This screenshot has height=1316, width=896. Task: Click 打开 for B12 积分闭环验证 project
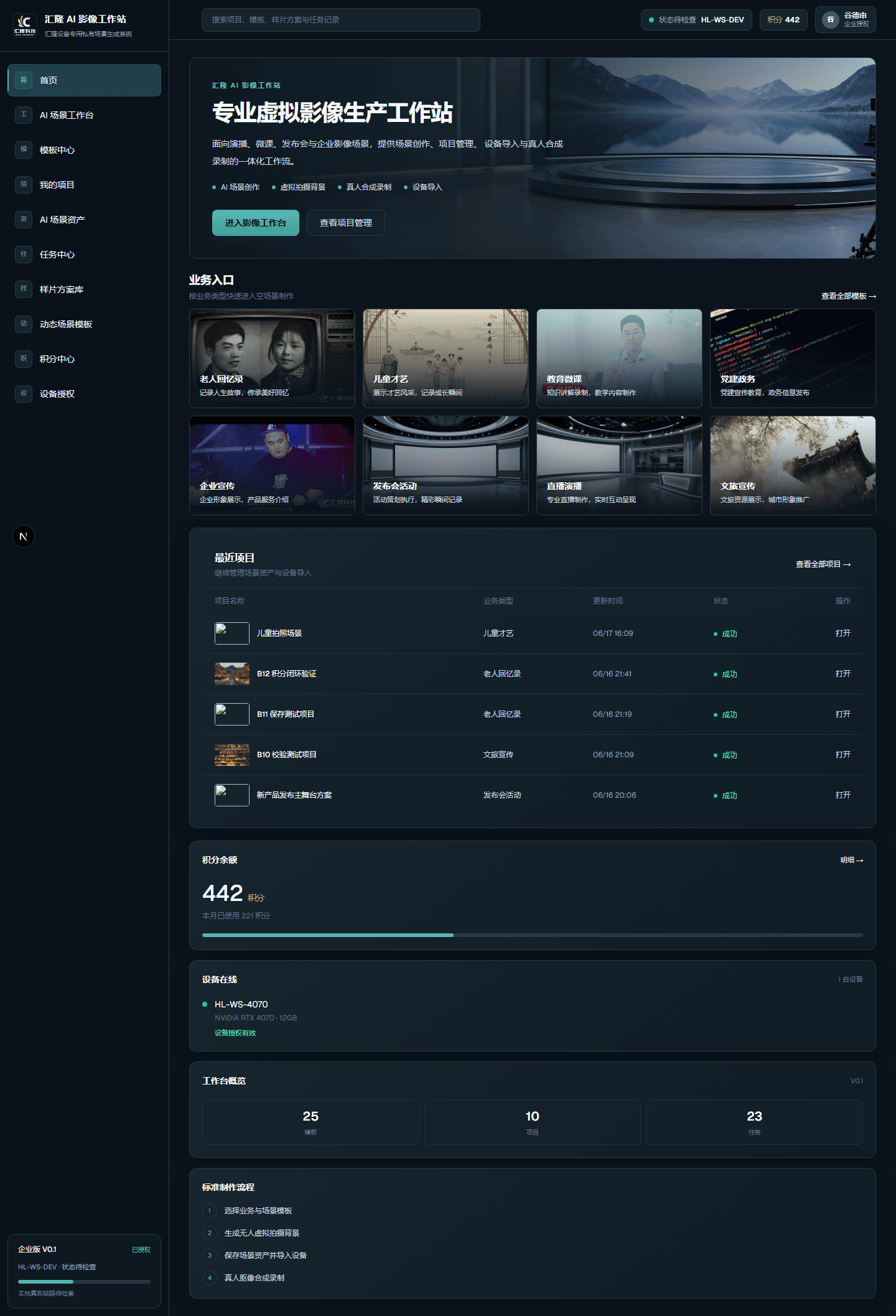[843, 674]
